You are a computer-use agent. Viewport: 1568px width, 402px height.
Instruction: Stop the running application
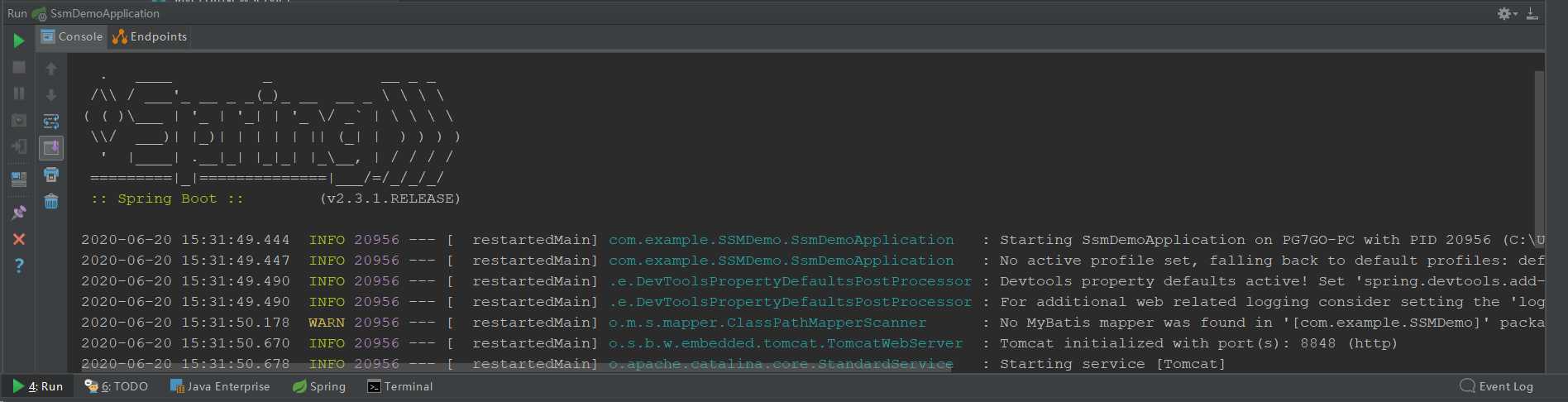(x=18, y=67)
